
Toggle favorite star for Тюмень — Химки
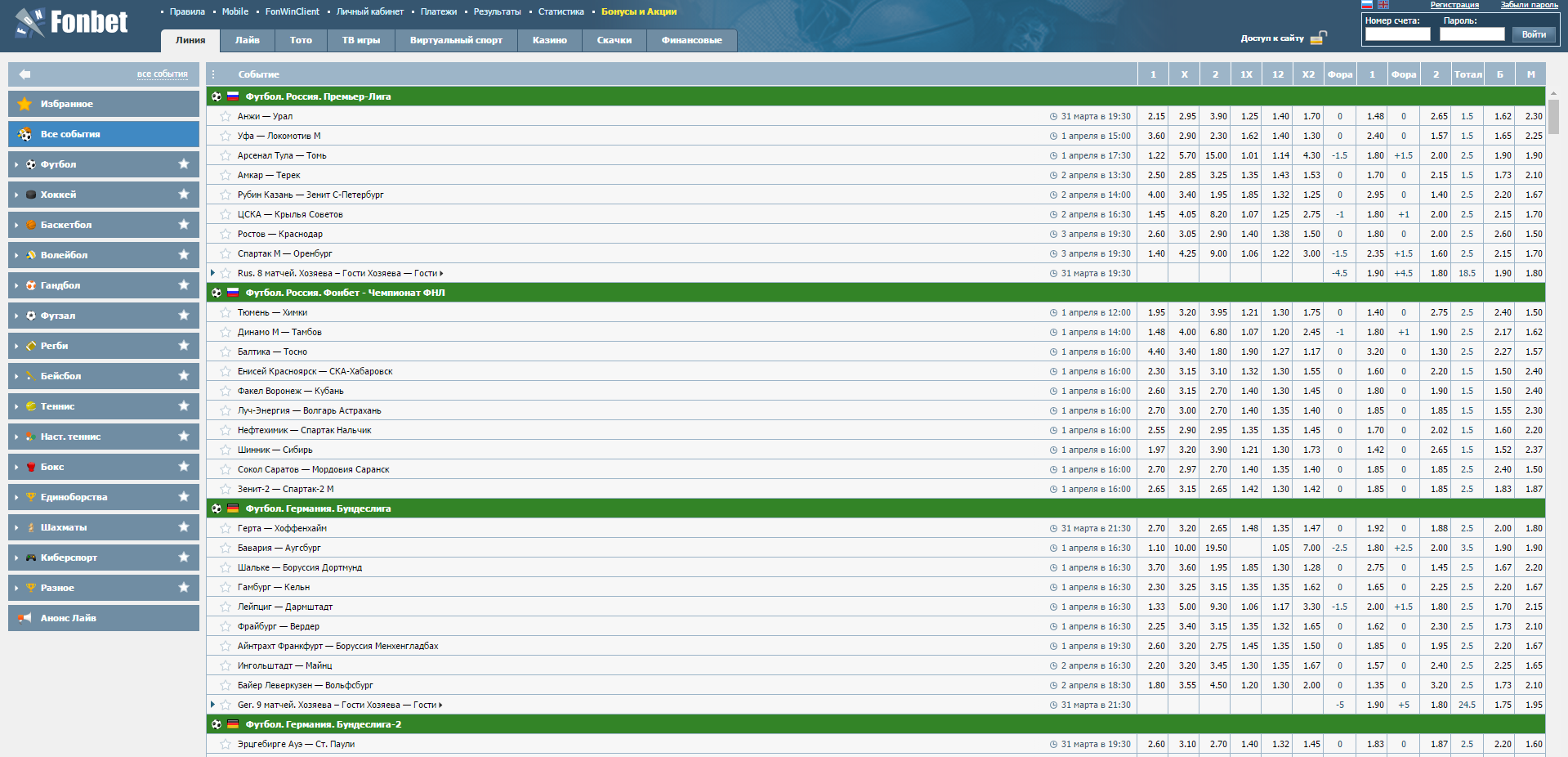click(226, 312)
